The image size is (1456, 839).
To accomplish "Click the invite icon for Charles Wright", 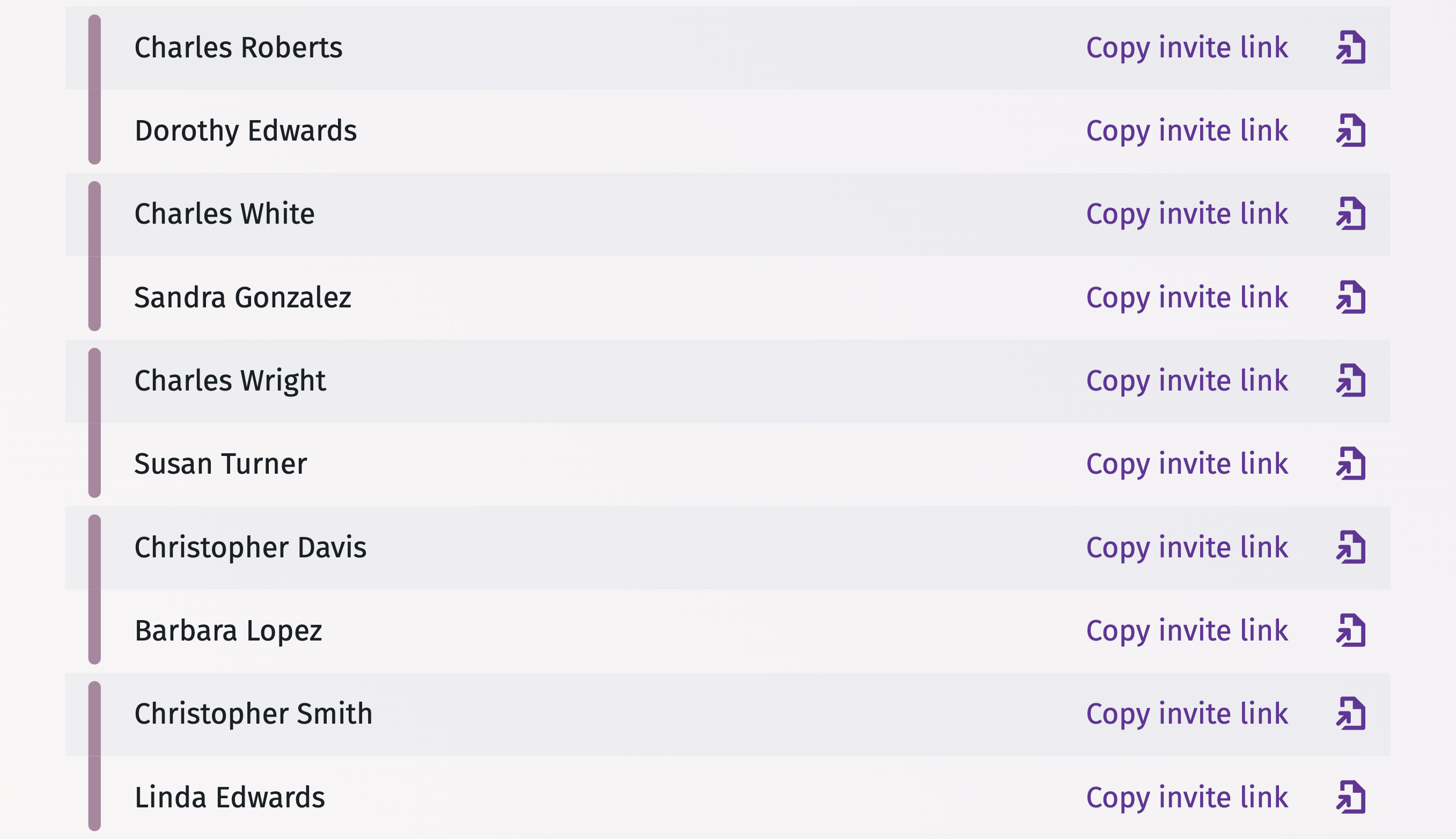I will pyautogui.click(x=1350, y=380).
